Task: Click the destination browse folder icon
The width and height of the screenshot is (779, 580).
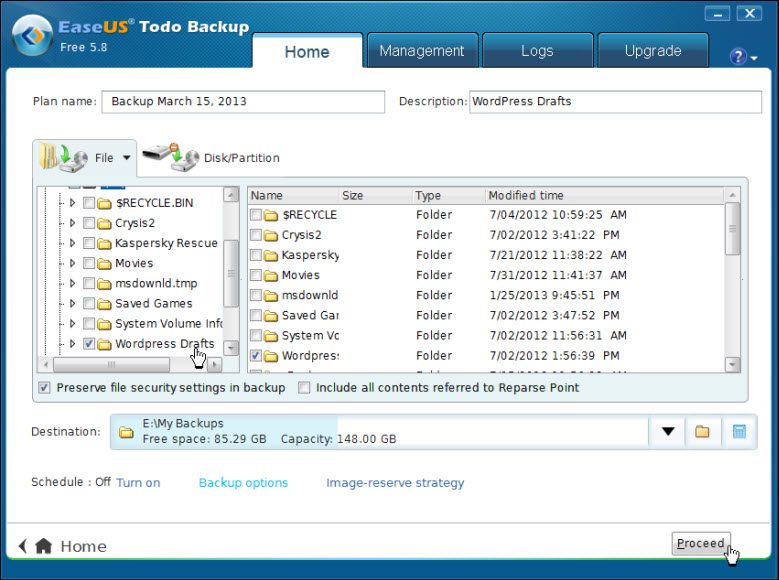Action: (x=702, y=431)
